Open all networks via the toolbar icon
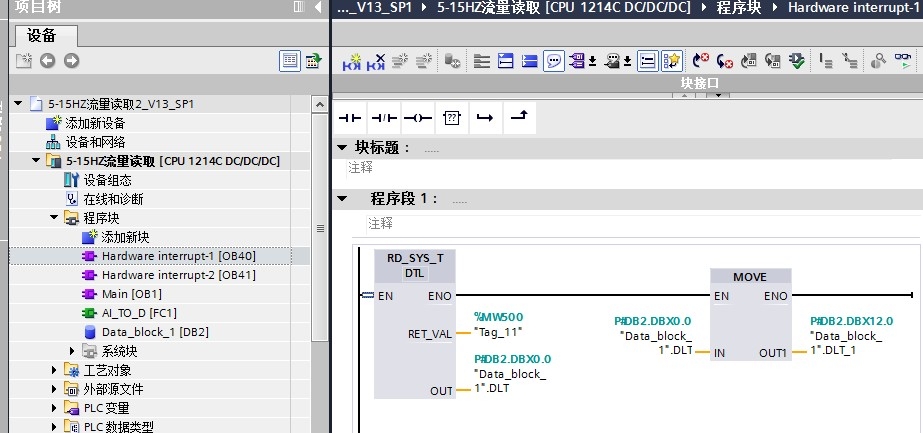Viewport: 923px width, 433px height. (x=482, y=61)
